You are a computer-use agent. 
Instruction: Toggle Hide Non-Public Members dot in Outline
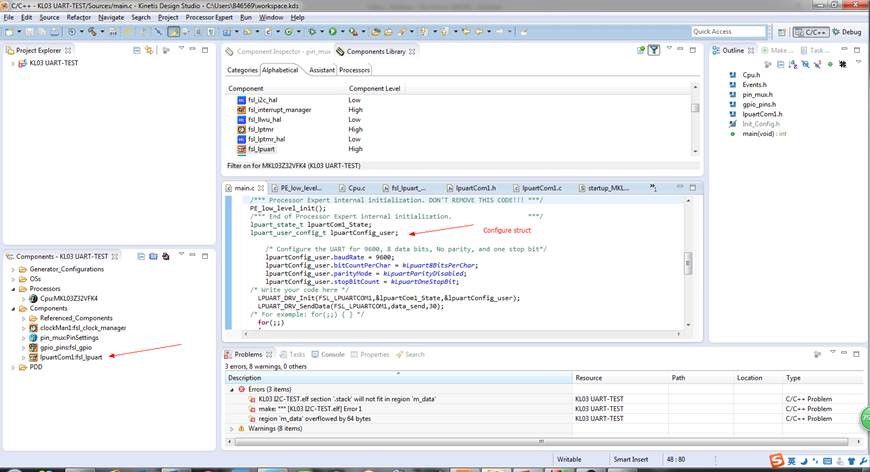point(830,64)
